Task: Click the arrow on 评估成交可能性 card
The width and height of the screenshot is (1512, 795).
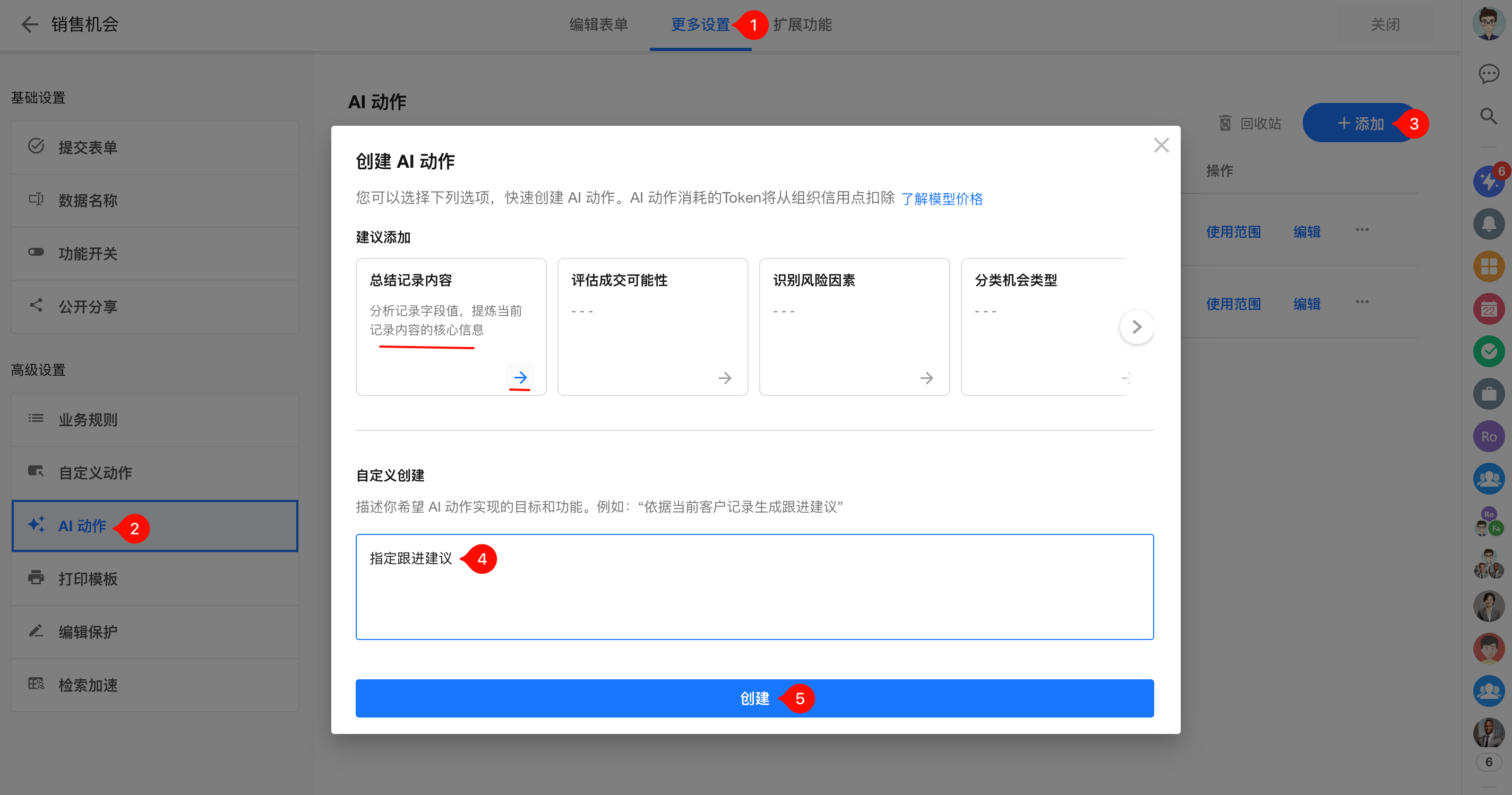Action: 724,378
